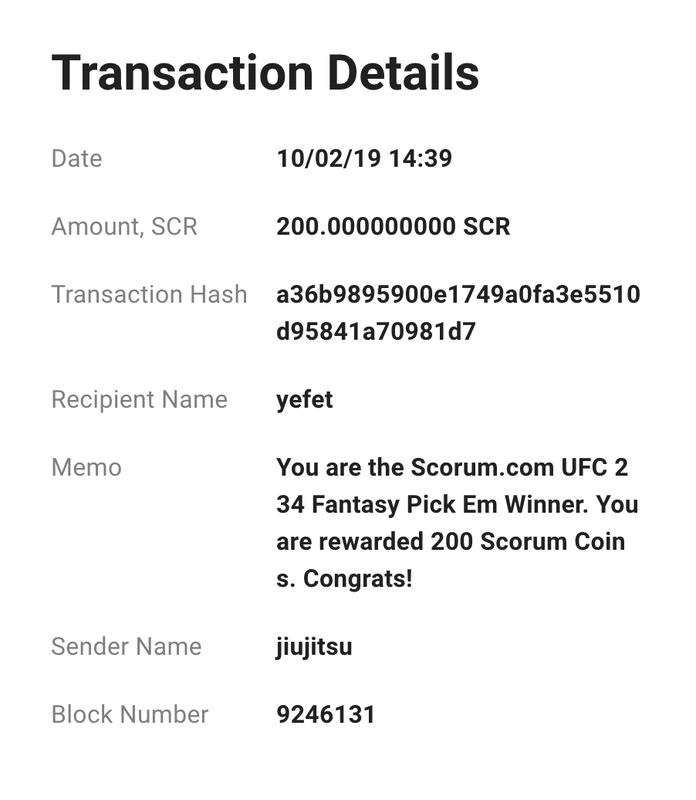The image size is (696, 800).
Task: Click the memo's Congrats! text
Action: point(358,579)
